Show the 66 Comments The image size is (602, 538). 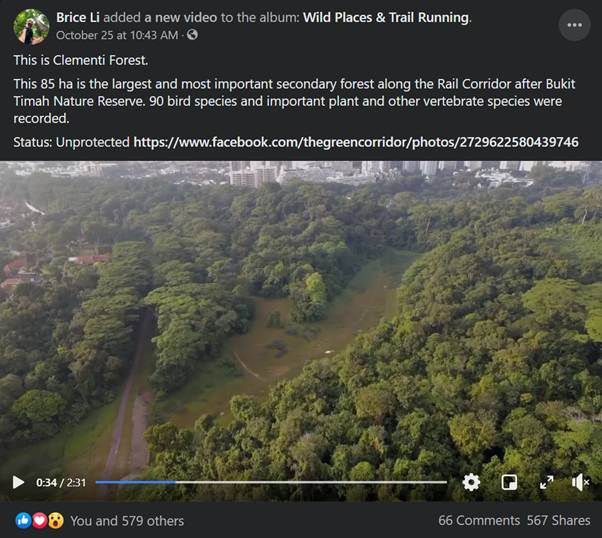click(478, 520)
